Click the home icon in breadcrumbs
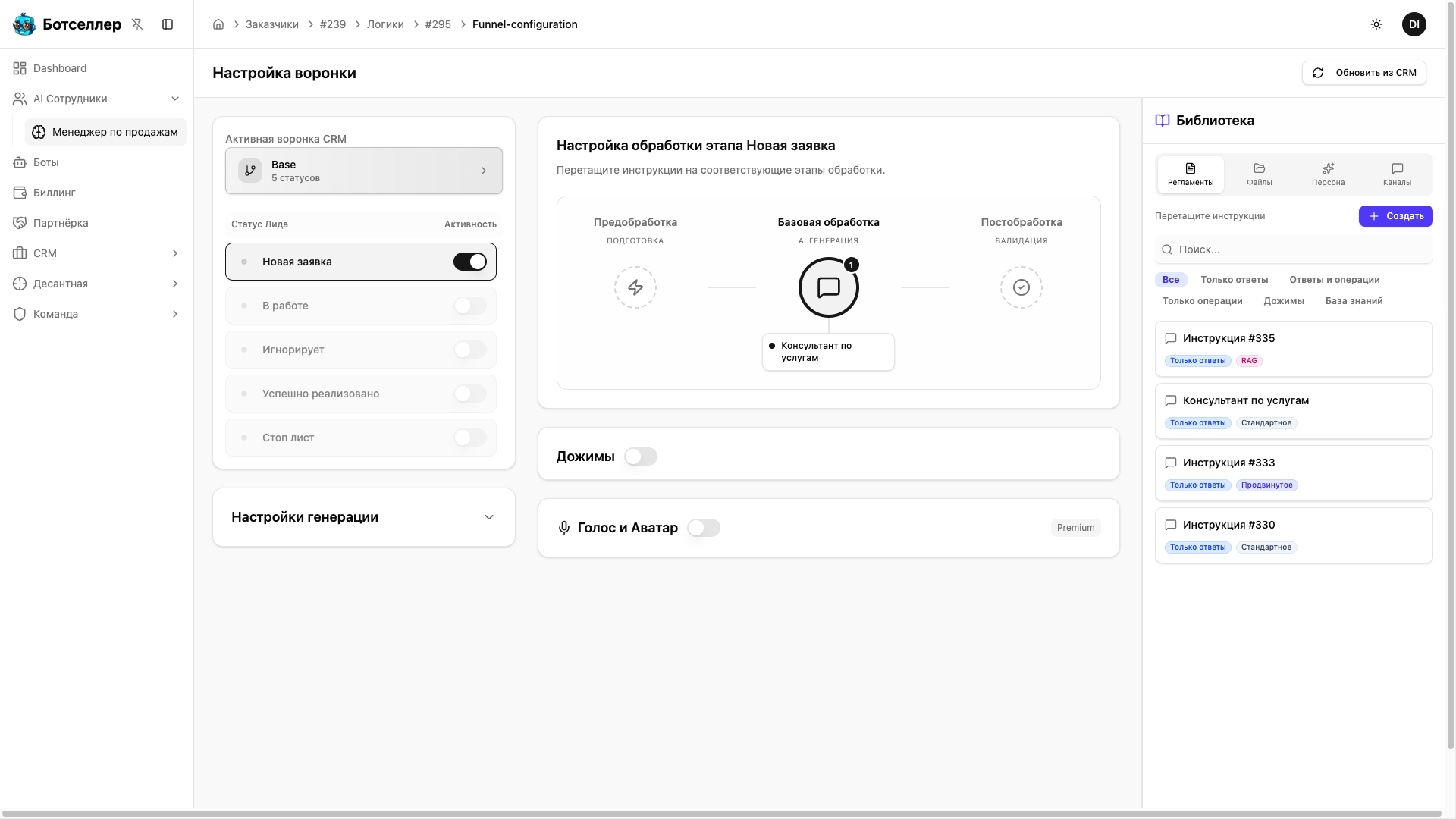The height and width of the screenshot is (819, 1456). [x=218, y=24]
